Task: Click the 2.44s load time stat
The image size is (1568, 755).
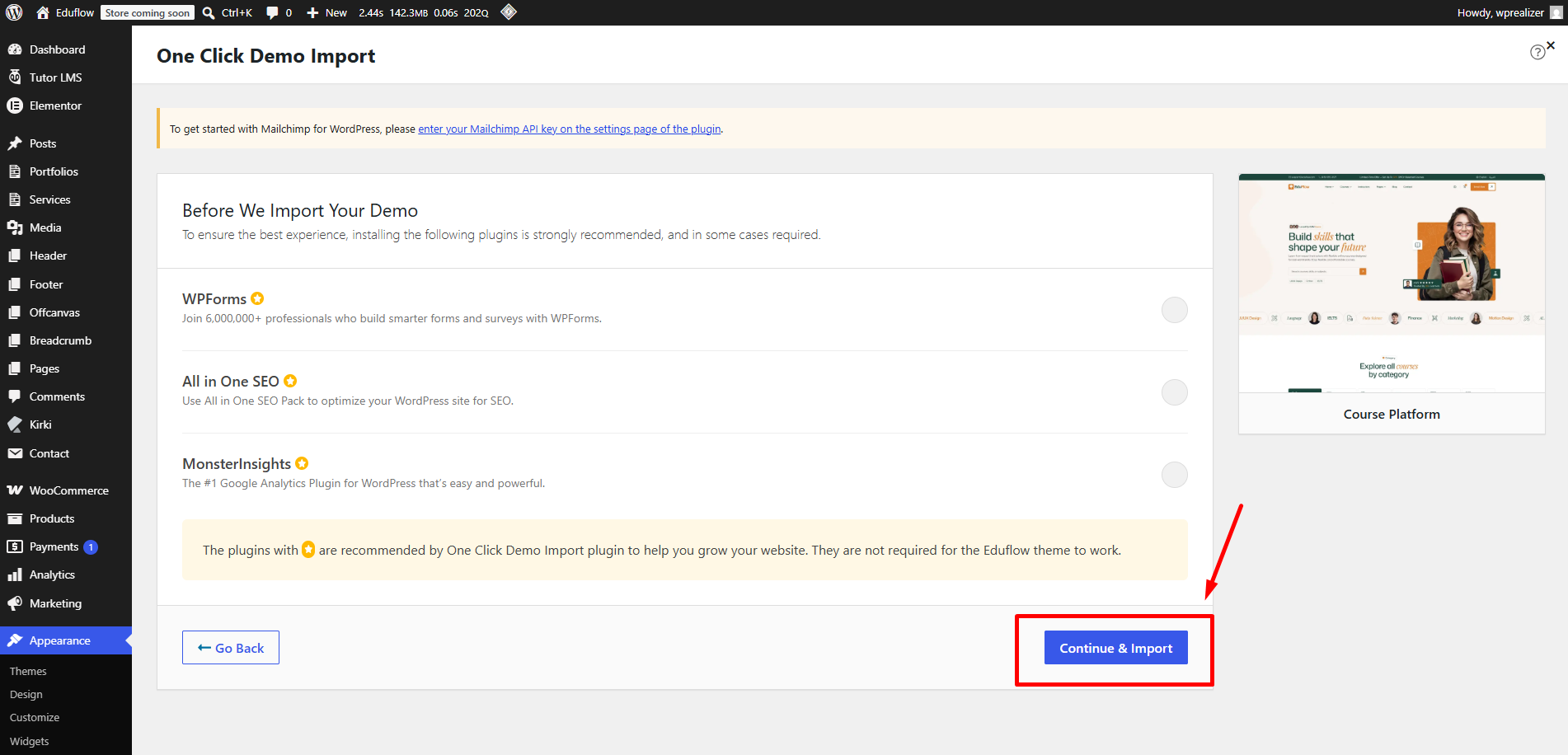Action: (x=371, y=12)
